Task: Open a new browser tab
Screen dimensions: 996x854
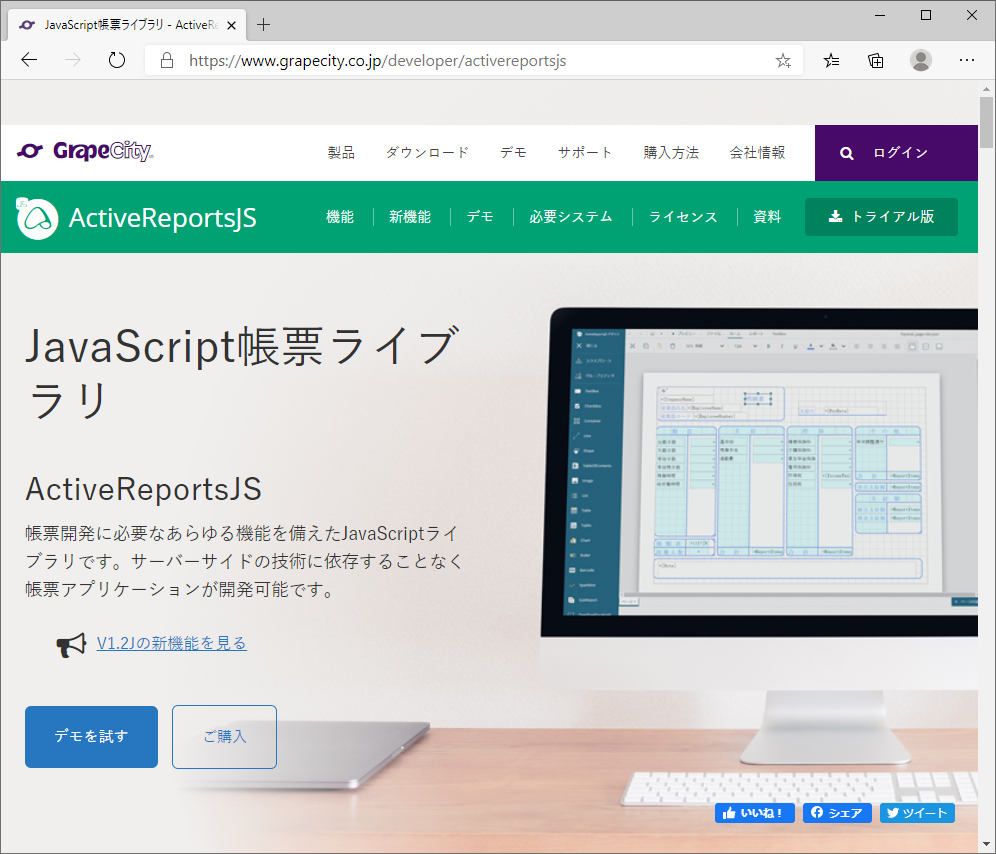Action: pyautogui.click(x=264, y=25)
